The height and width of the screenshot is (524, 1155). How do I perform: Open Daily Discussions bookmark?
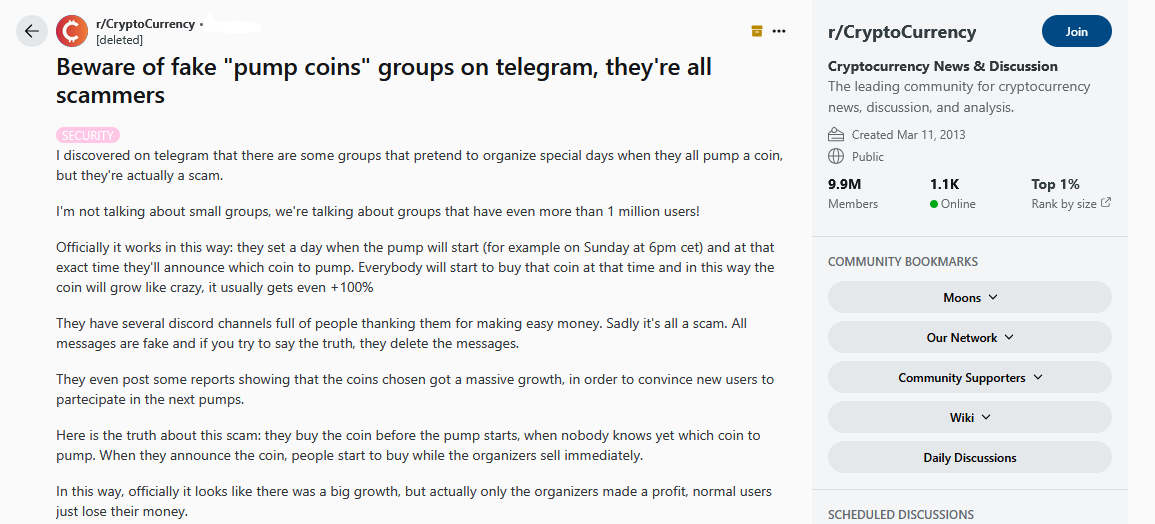(x=969, y=458)
